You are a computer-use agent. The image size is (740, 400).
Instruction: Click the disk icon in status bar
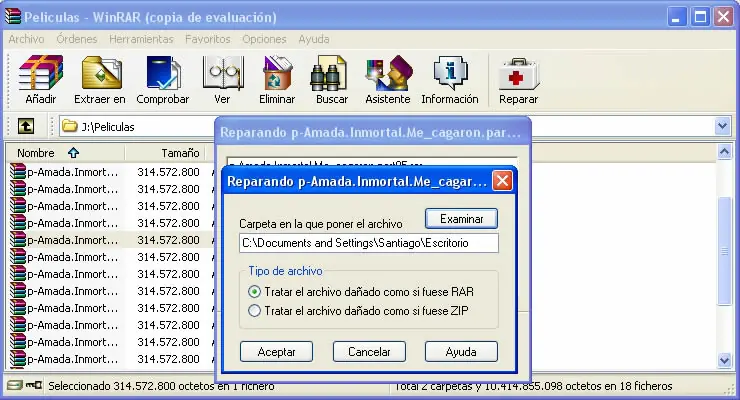click(15, 385)
